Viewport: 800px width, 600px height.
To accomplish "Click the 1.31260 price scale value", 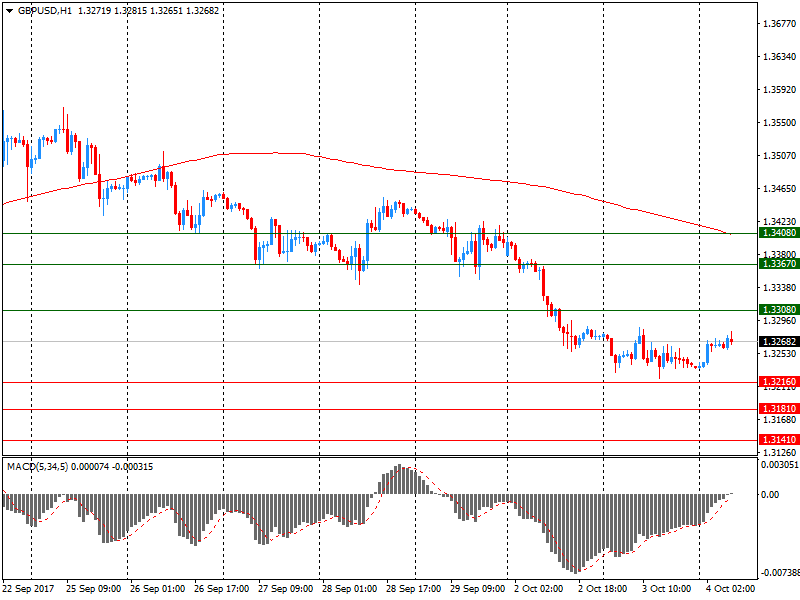I will [x=779, y=453].
